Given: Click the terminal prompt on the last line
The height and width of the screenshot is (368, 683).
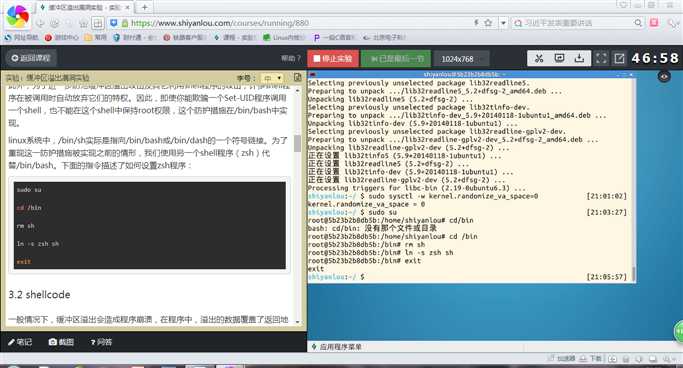Looking at the screenshot, I should [x=336, y=277].
